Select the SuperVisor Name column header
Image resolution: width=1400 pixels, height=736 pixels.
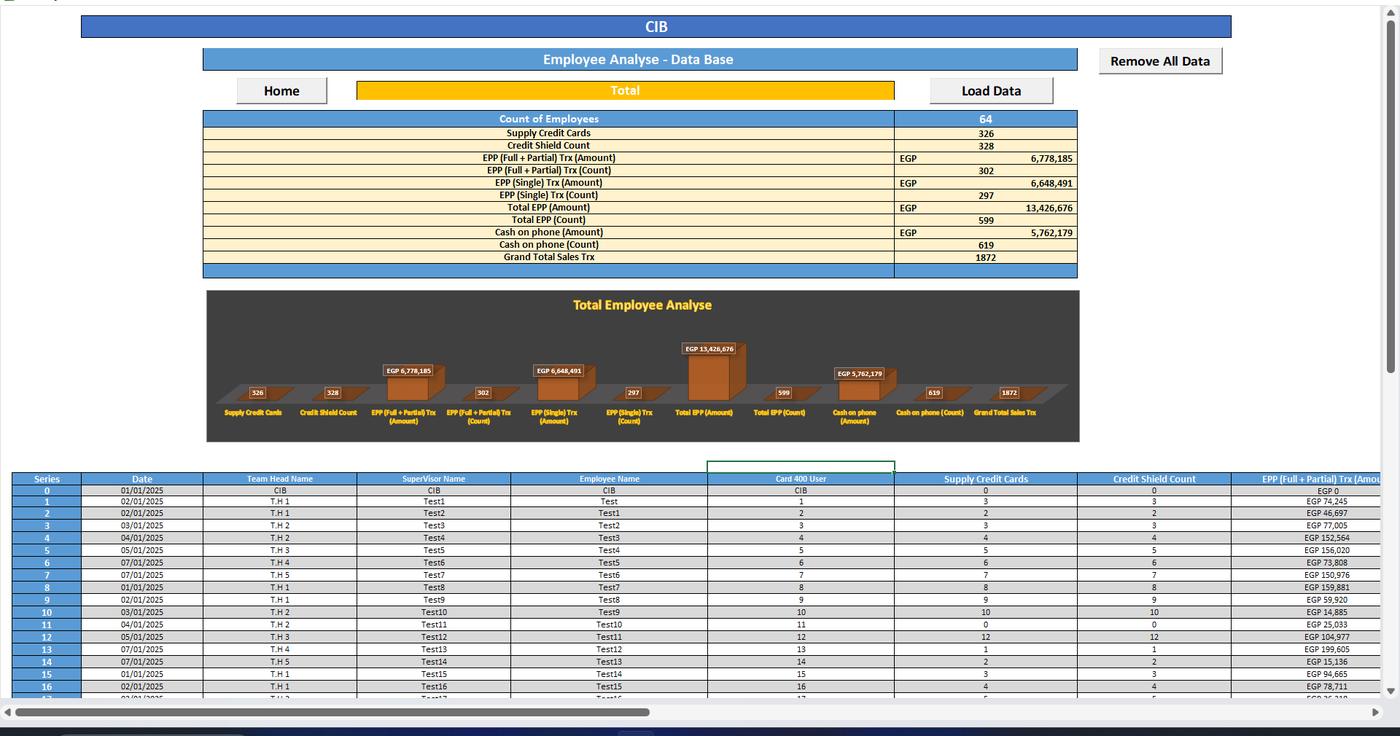coord(434,479)
